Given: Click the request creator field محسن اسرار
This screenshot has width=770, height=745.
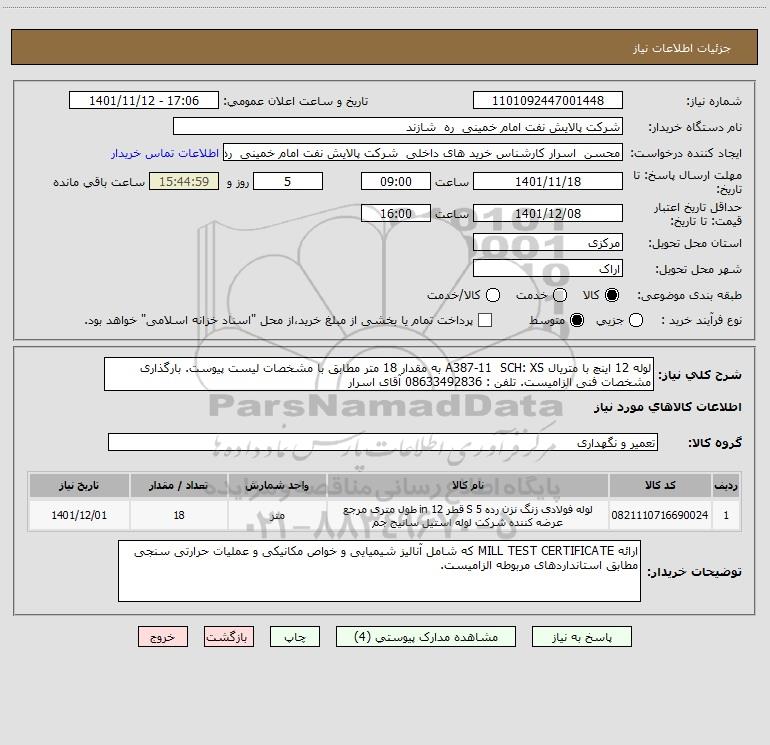Looking at the screenshot, I should coord(423,153).
